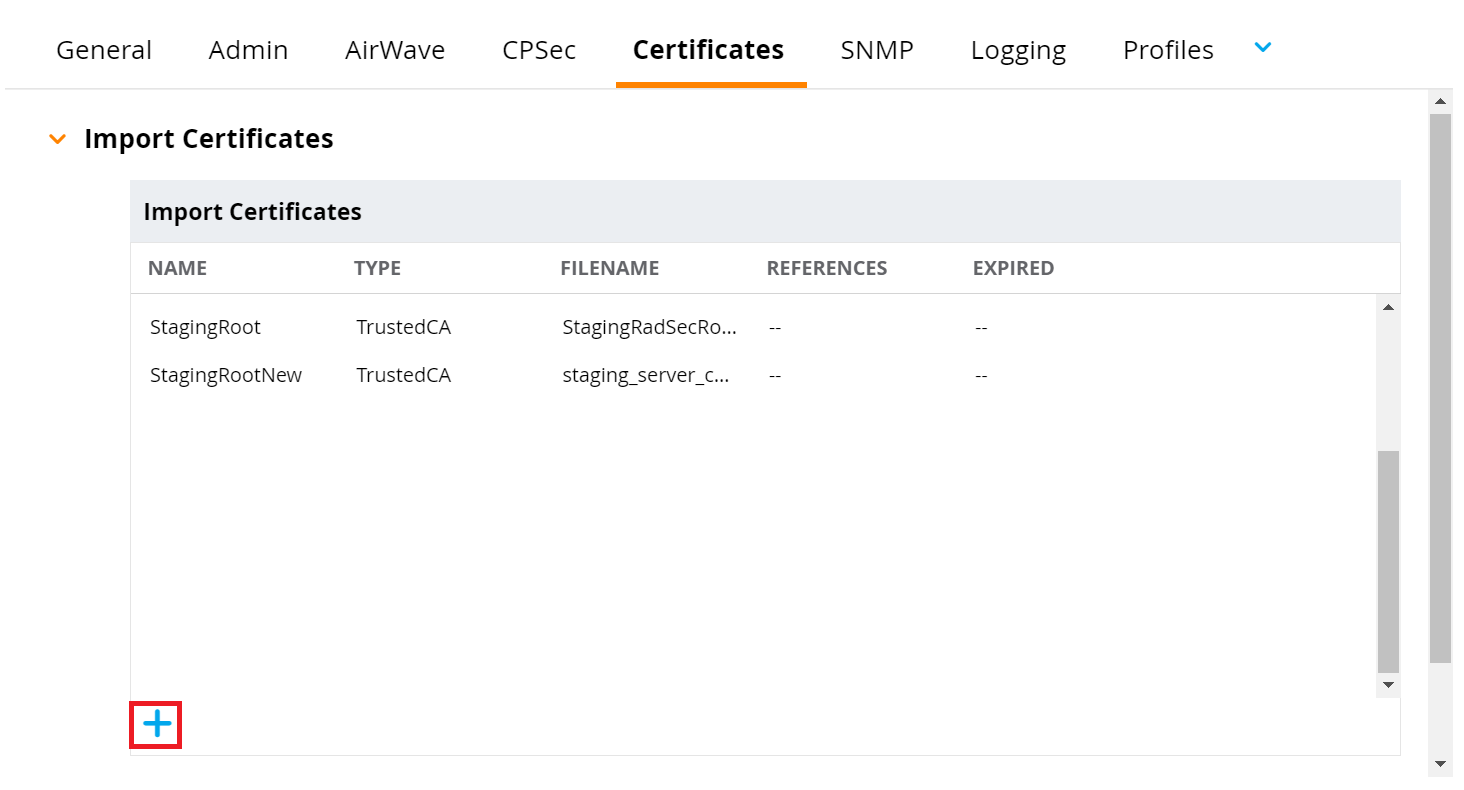Image resolution: width=1464 pixels, height=790 pixels.
Task: Open the more tabs dropdown after Profiles
Action: (x=1262, y=47)
